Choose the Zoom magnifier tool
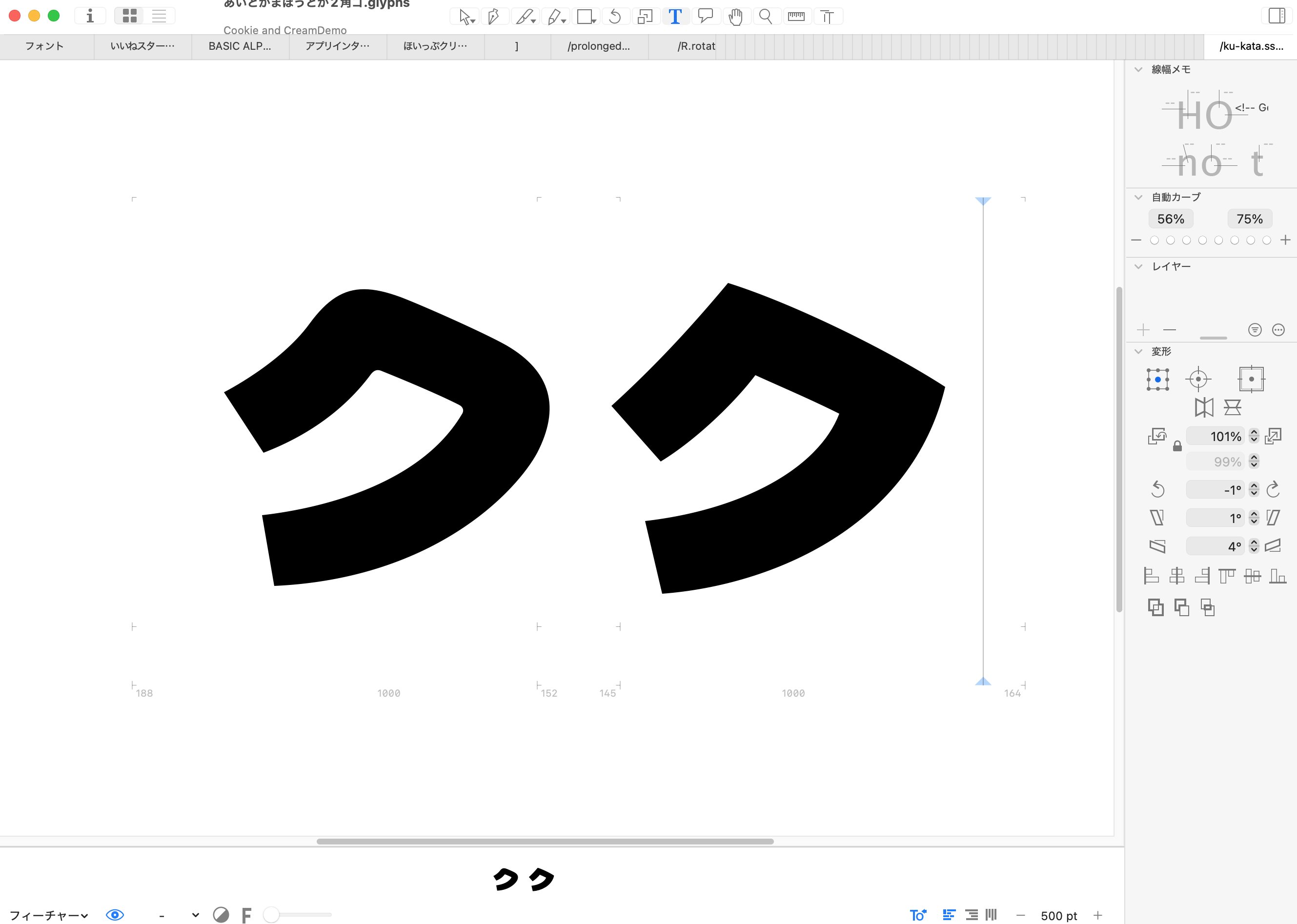The image size is (1297, 924). (x=766, y=17)
